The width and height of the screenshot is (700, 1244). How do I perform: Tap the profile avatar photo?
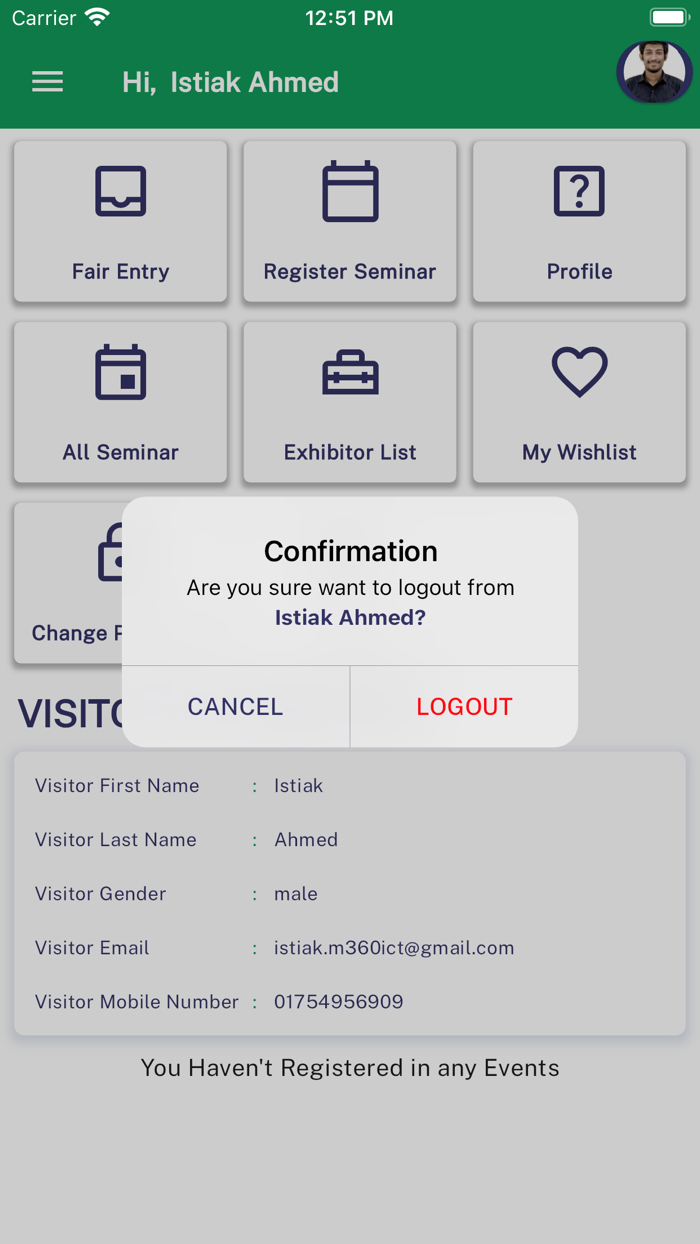coord(654,72)
